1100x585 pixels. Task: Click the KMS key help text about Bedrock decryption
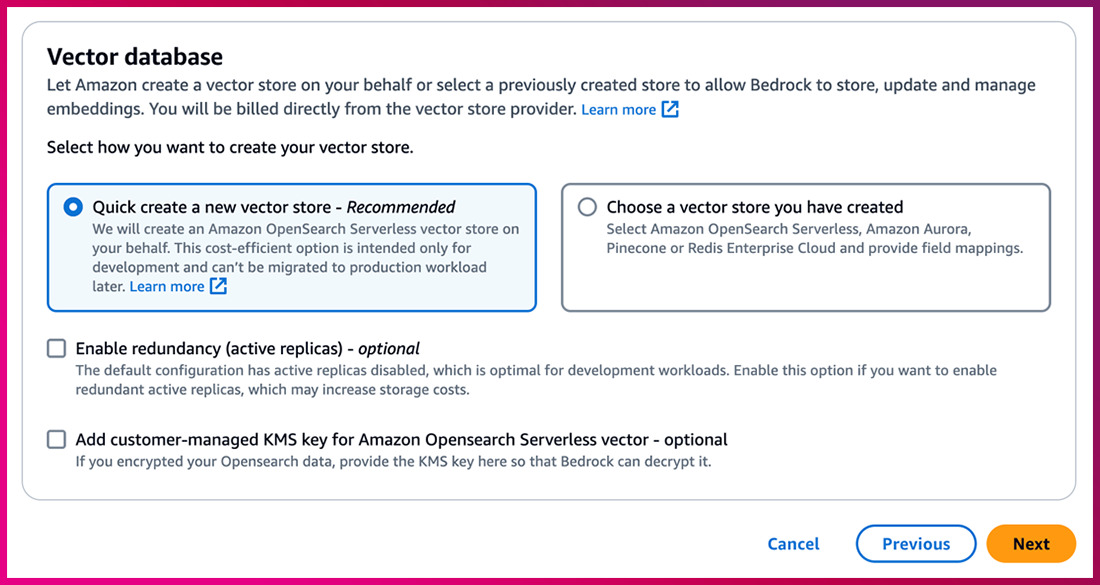(x=393, y=462)
